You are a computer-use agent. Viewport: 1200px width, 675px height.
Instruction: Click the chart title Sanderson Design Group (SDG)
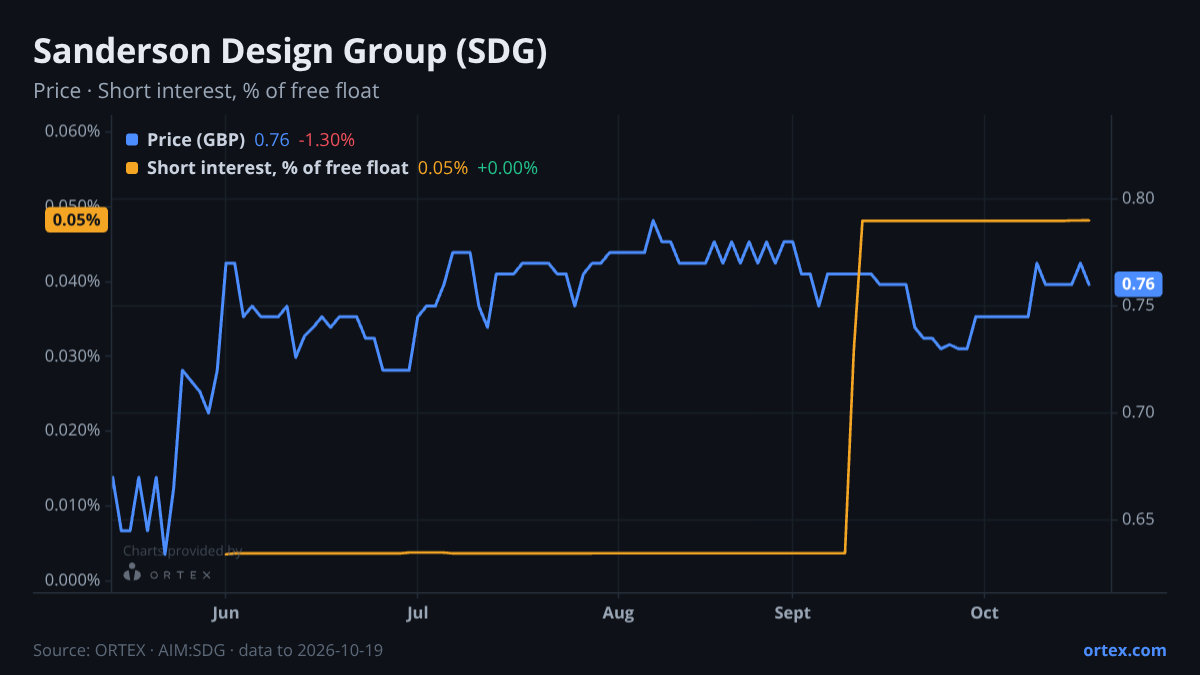tap(290, 52)
